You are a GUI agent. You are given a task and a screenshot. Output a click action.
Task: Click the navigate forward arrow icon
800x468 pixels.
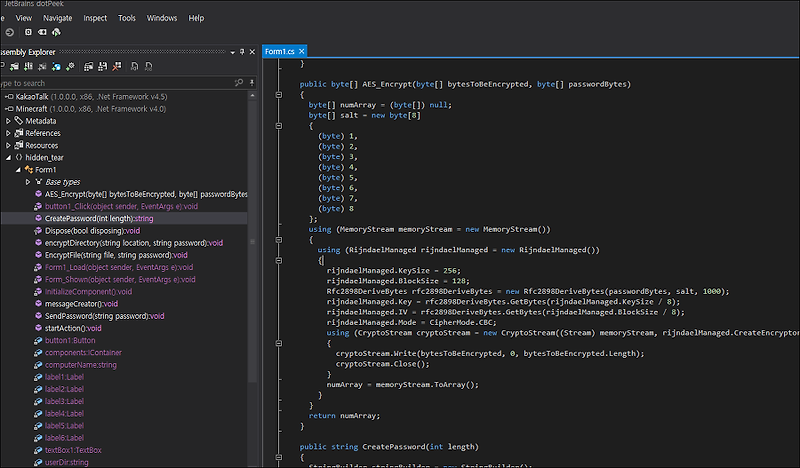(x=10, y=32)
